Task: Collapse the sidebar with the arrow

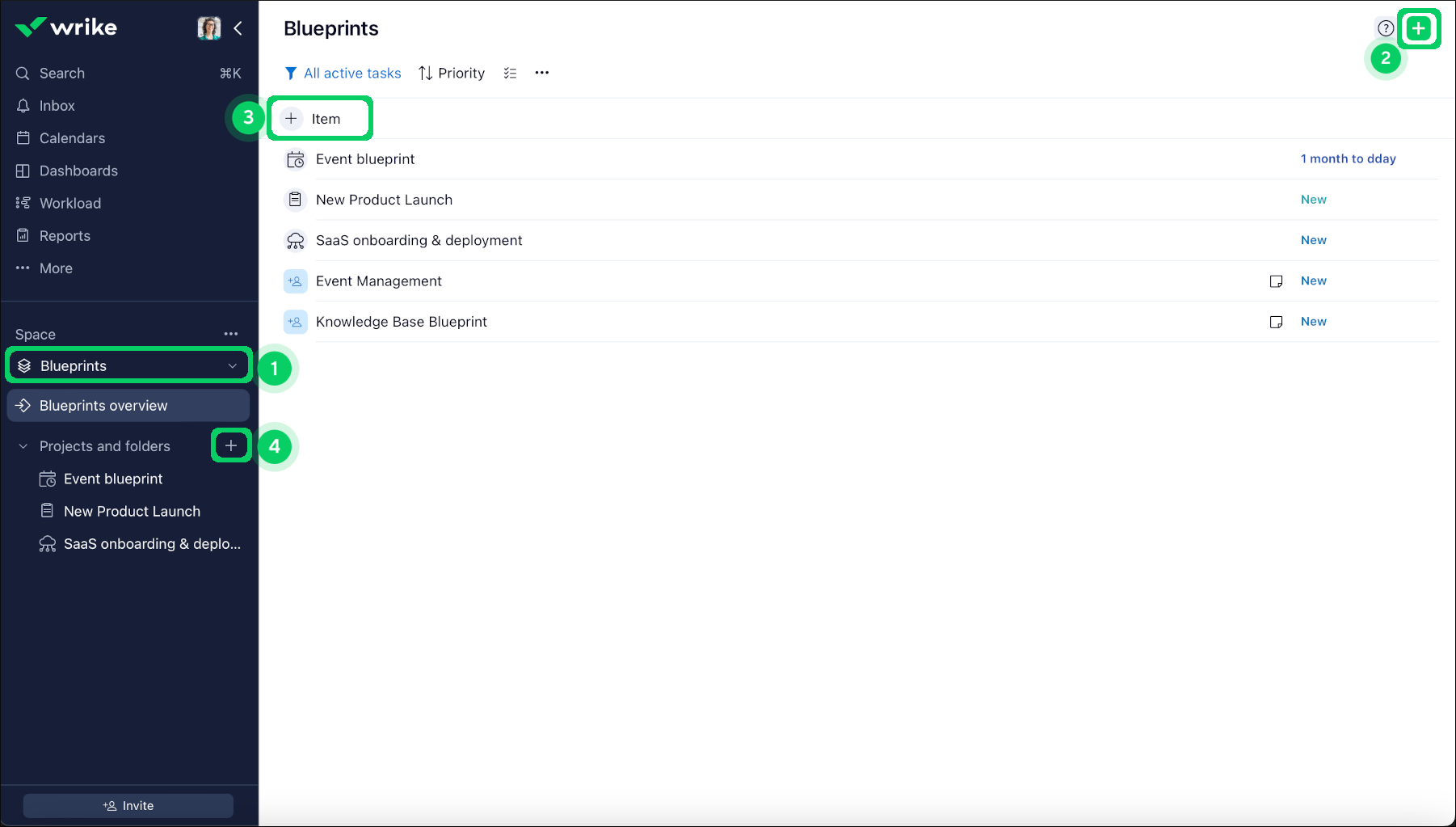Action: tap(238, 28)
